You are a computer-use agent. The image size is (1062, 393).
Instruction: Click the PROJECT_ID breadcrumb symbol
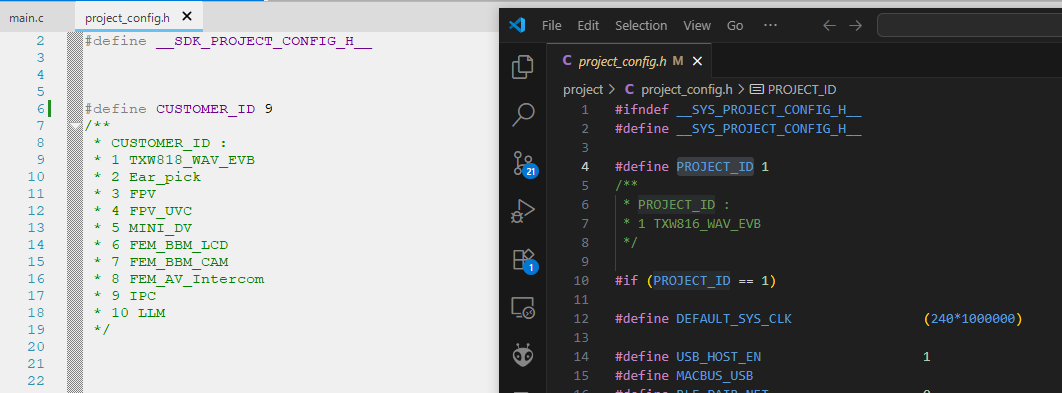[x=801, y=89]
